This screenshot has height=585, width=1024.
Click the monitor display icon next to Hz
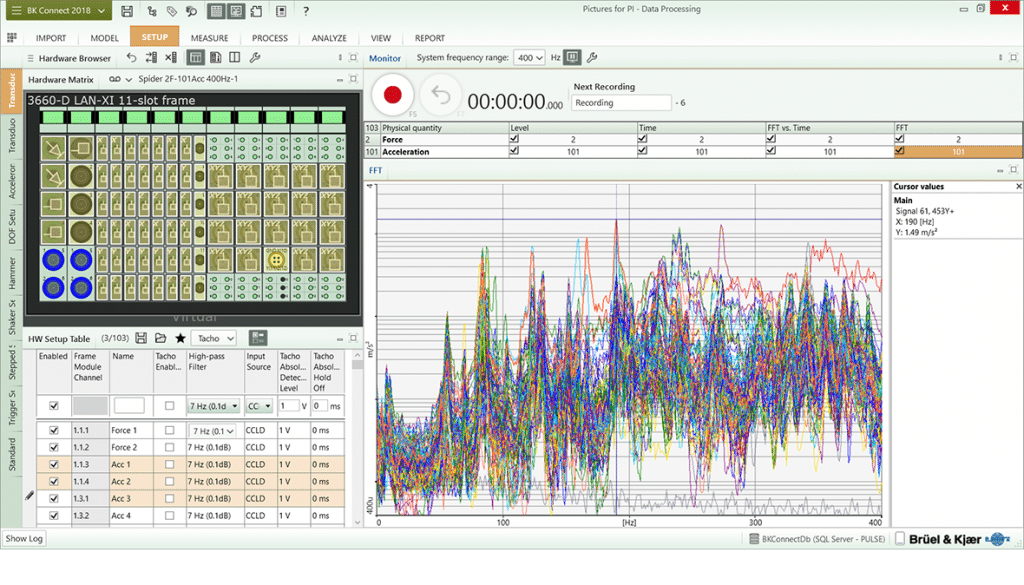[572, 58]
